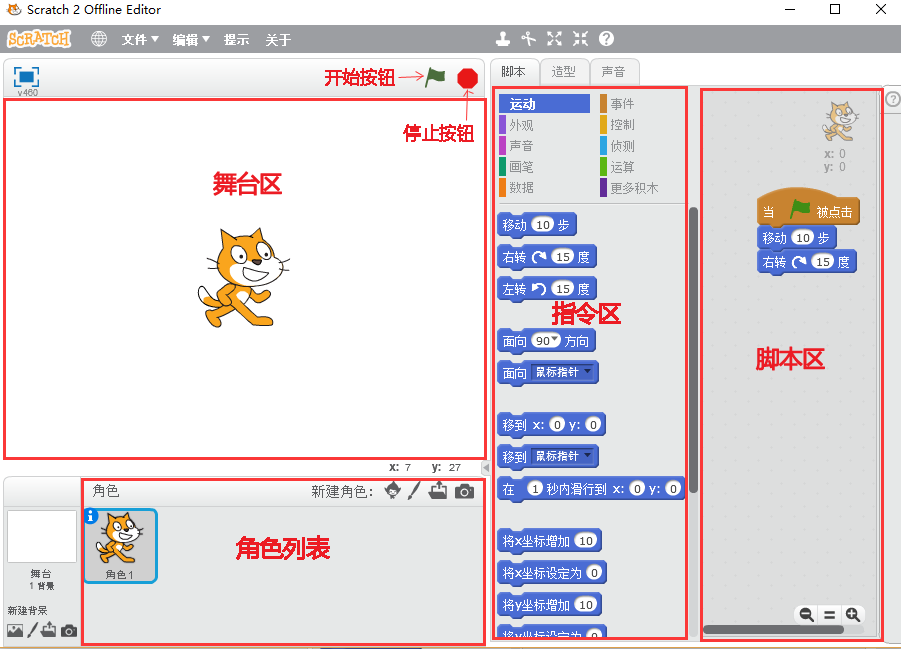The width and height of the screenshot is (901, 649).
Task: Open the 关于 menu
Action: pyautogui.click(x=278, y=39)
